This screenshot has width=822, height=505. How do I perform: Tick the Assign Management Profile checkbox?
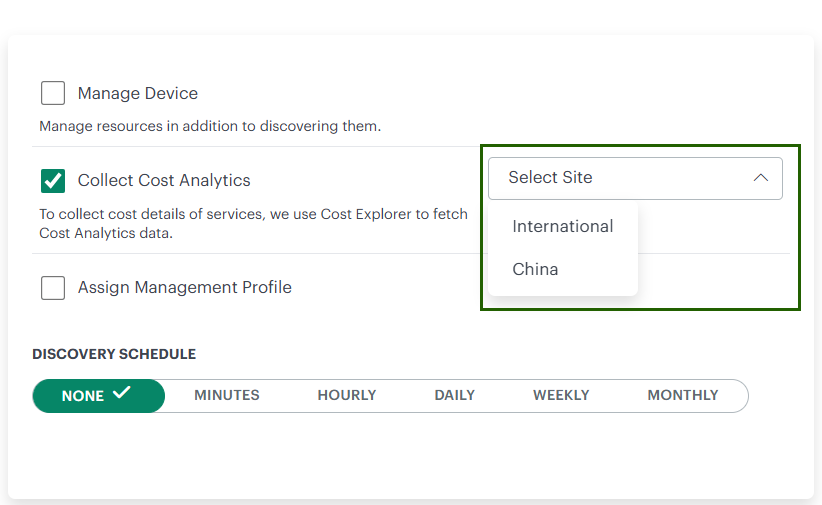coord(53,288)
